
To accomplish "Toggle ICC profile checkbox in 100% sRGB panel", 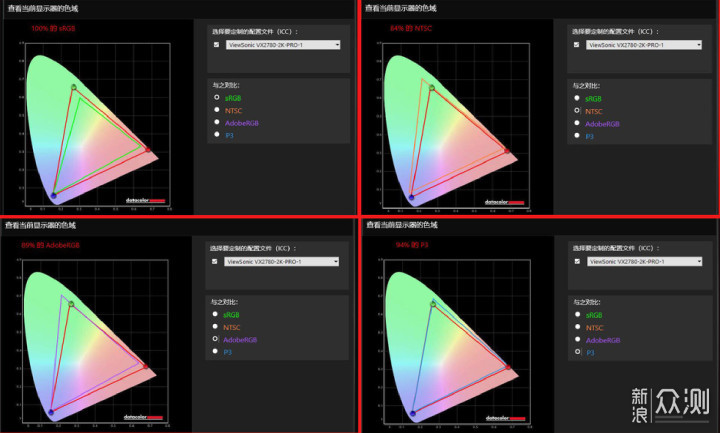I will 216,45.
